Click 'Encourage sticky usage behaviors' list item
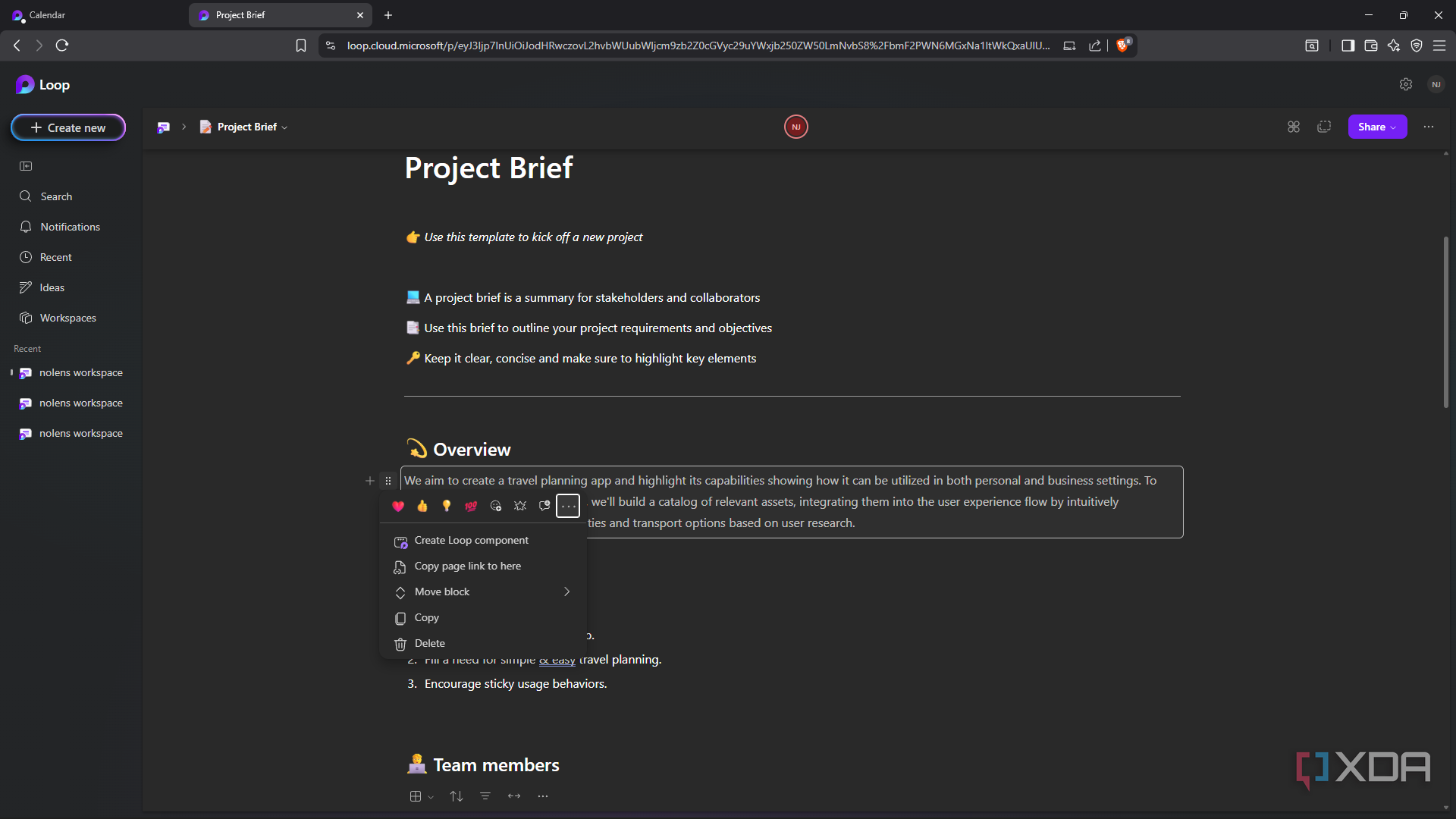This screenshot has height=819, width=1456. 516,684
